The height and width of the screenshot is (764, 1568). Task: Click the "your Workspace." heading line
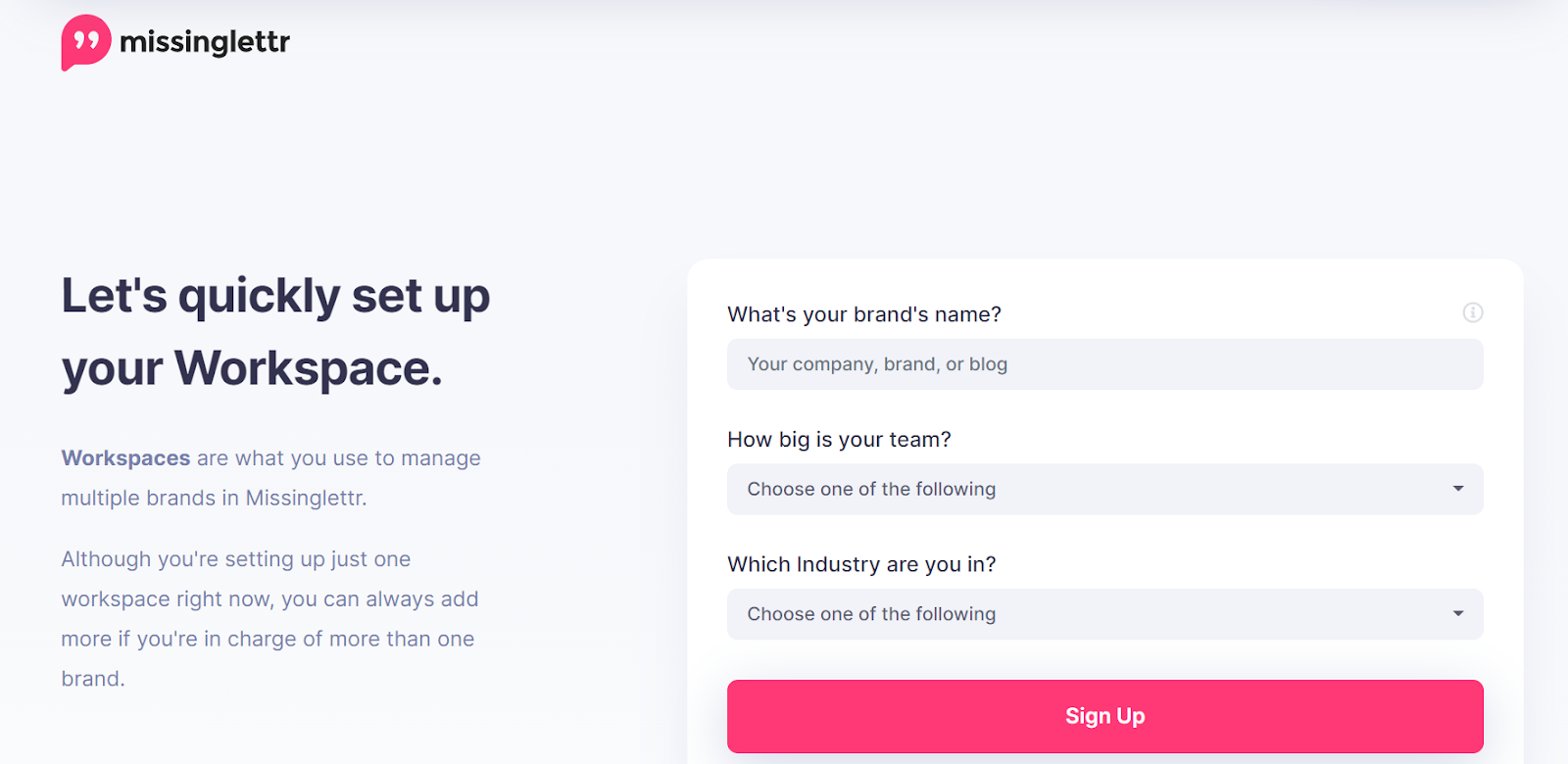(x=252, y=369)
